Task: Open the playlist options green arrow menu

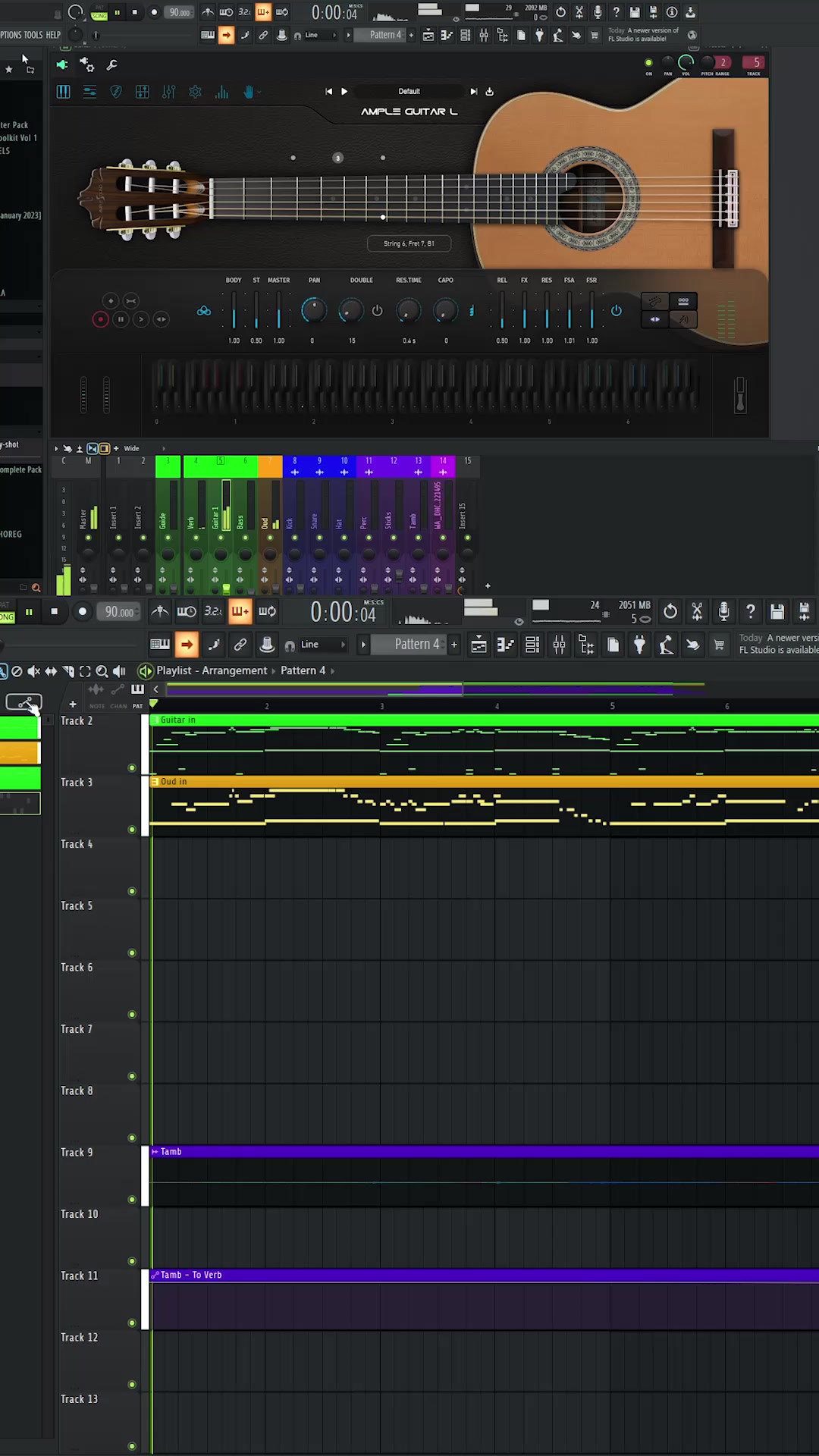Action: click(145, 670)
